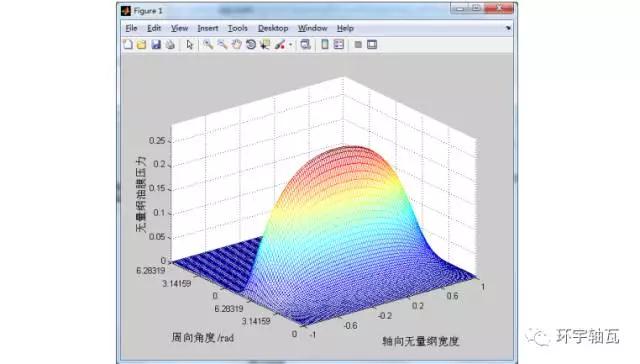This screenshot has width=640, height=364.
Task: Open the Desktop menu
Action: 273,28
